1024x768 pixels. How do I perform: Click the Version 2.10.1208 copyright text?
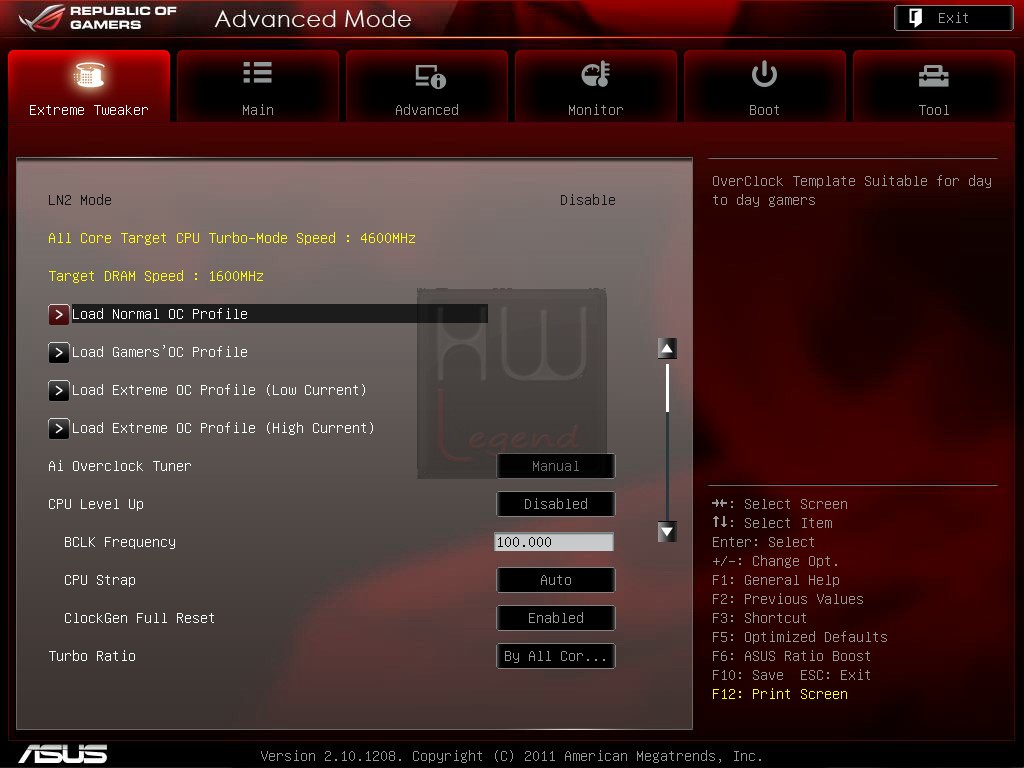[511, 756]
